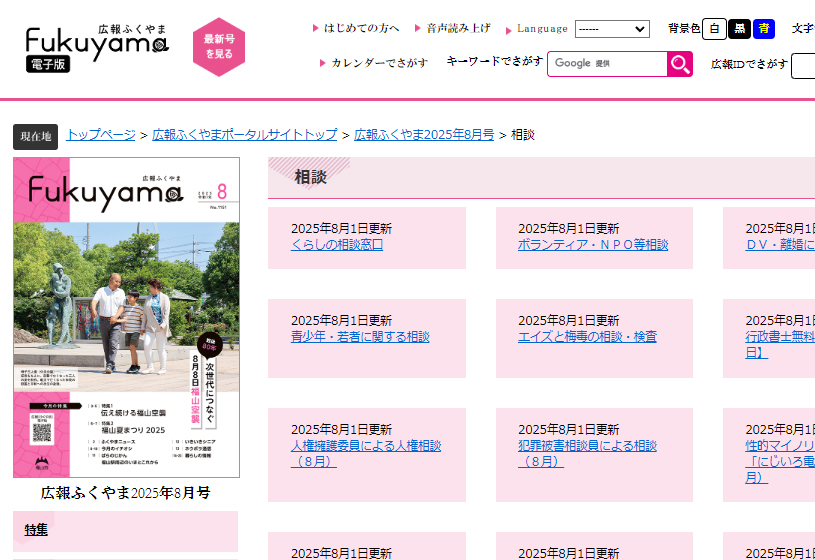Viewport: 815px width, 560px height.
Task: Open 犯罪被害相談員による相談(8月) link
Action: click(x=587, y=453)
